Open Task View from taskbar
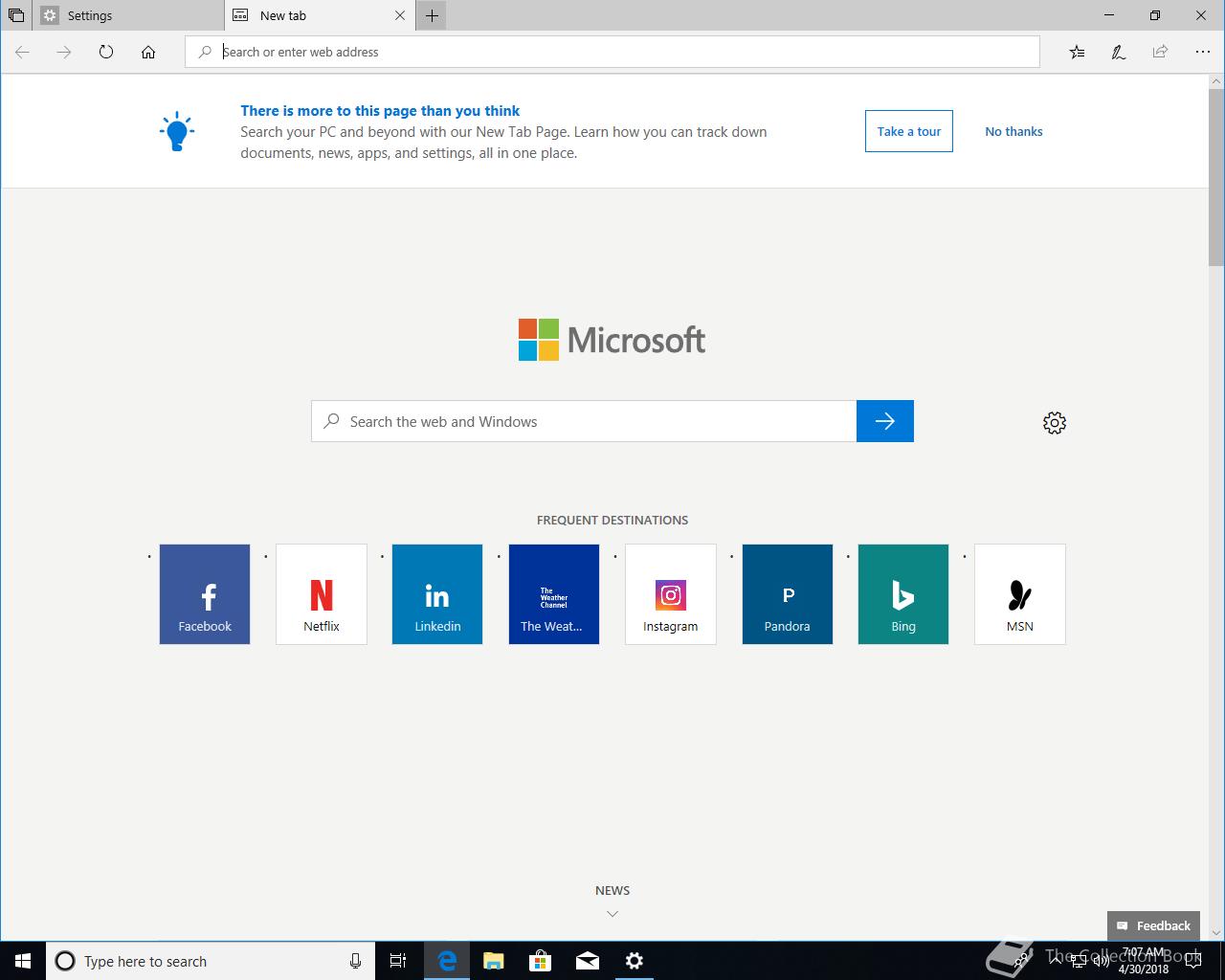1225x980 pixels. 398,961
